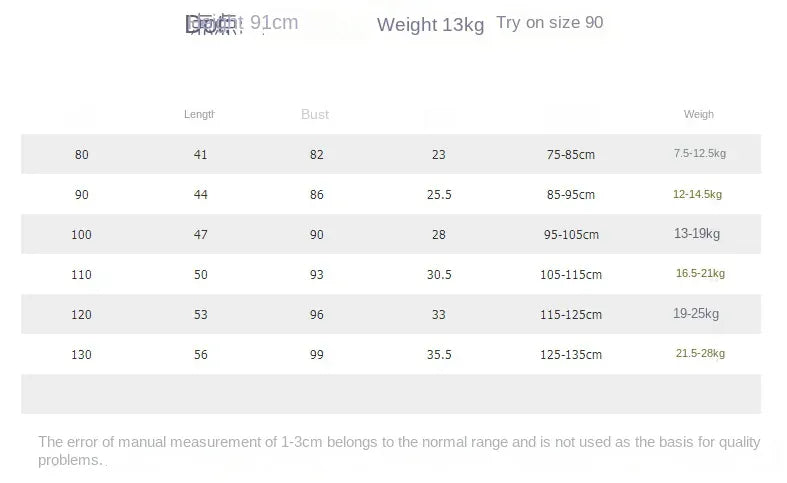Viewport: 787px width, 483px height.
Task: Click the Weigh column header
Action: [x=699, y=114]
